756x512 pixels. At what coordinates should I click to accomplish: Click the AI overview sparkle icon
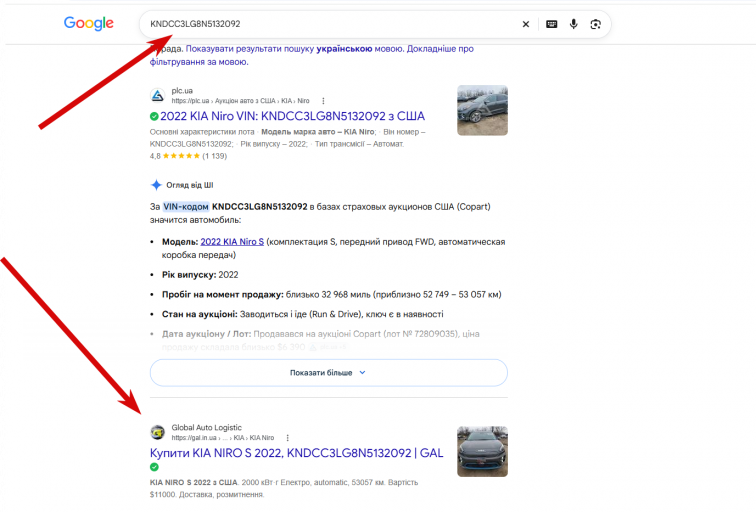click(x=156, y=185)
